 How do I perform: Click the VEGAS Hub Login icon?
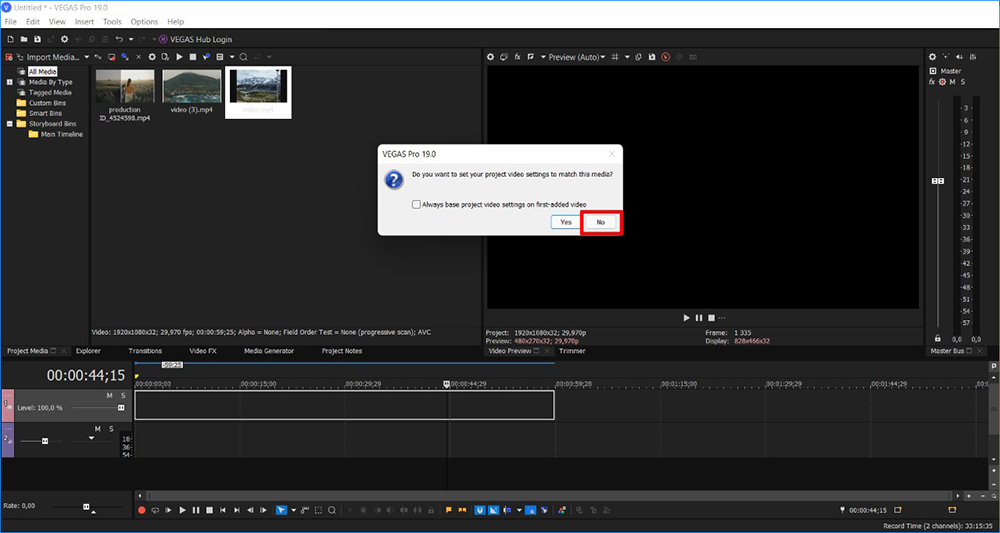tap(163, 39)
